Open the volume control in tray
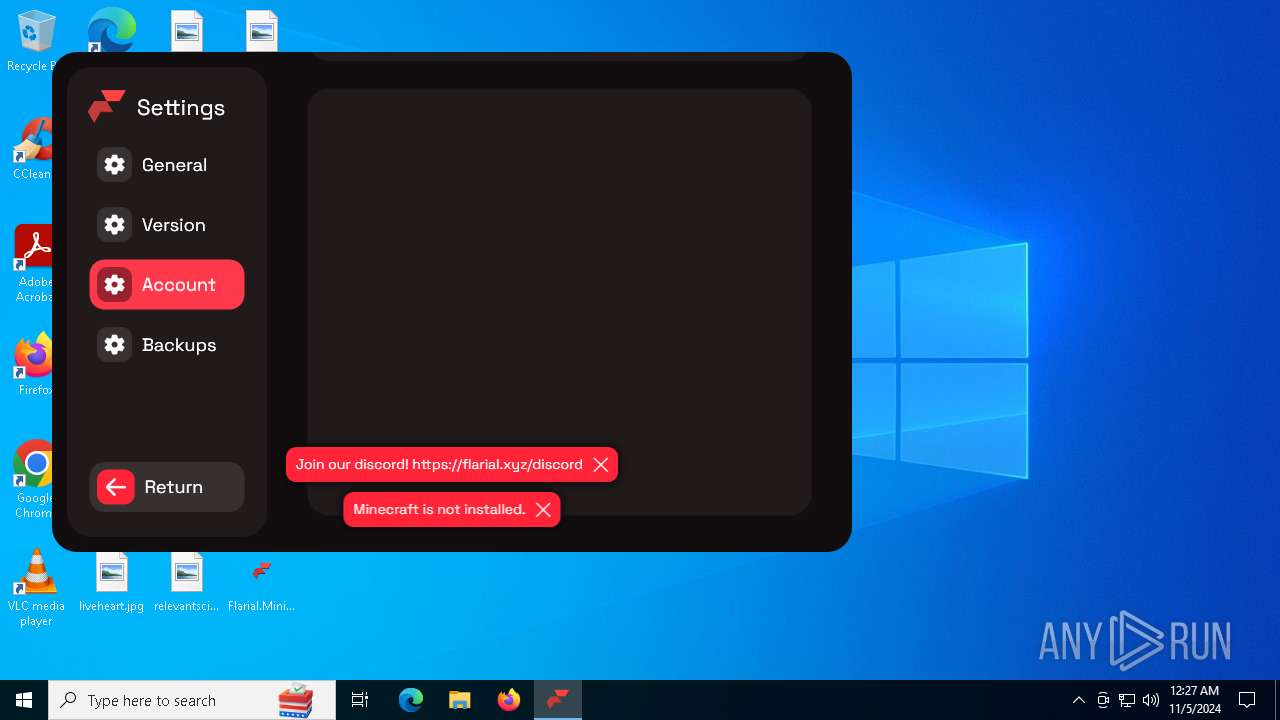This screenshot has width=1280, height=720. click(x=1151, y=700)
